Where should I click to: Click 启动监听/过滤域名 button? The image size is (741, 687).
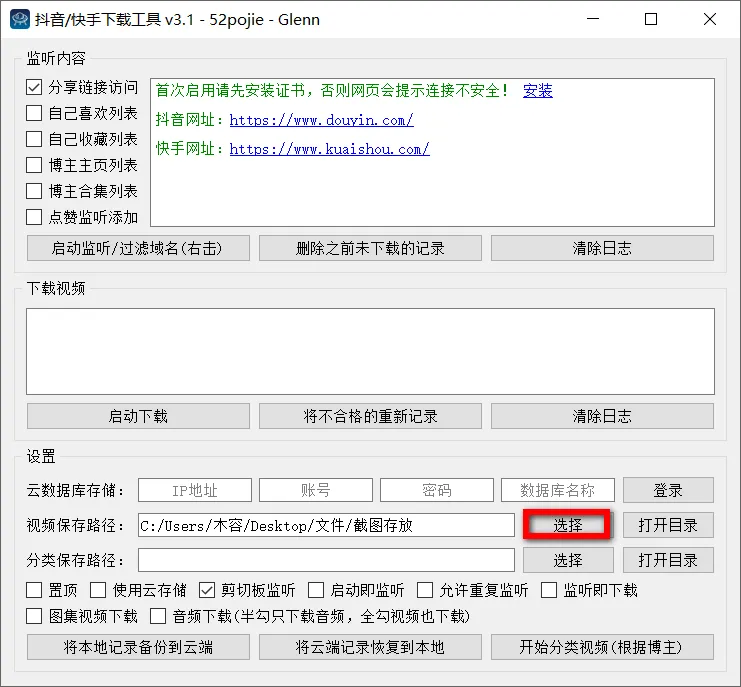138,248
